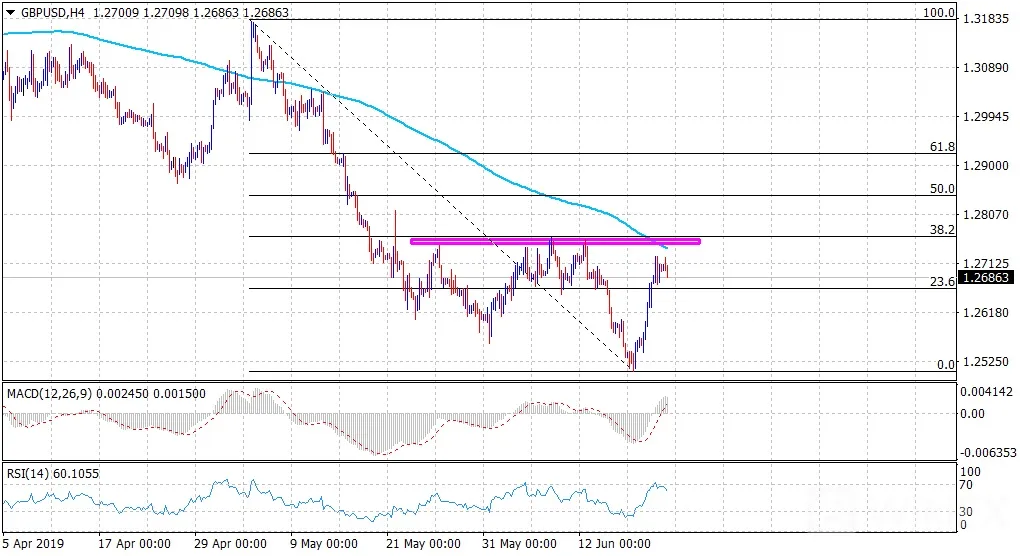The width and height of the screenshot is (1020, 556).
Task: Open the GBPUSD chart dropdown triangle
Action: click(10, 12)
